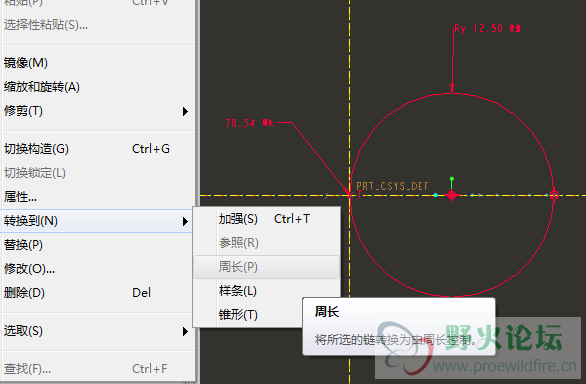This screenshot has width=586, height=384.
Task: Expand the 转换到(N) submenu arrow
Action: click(x=185, y=221)
